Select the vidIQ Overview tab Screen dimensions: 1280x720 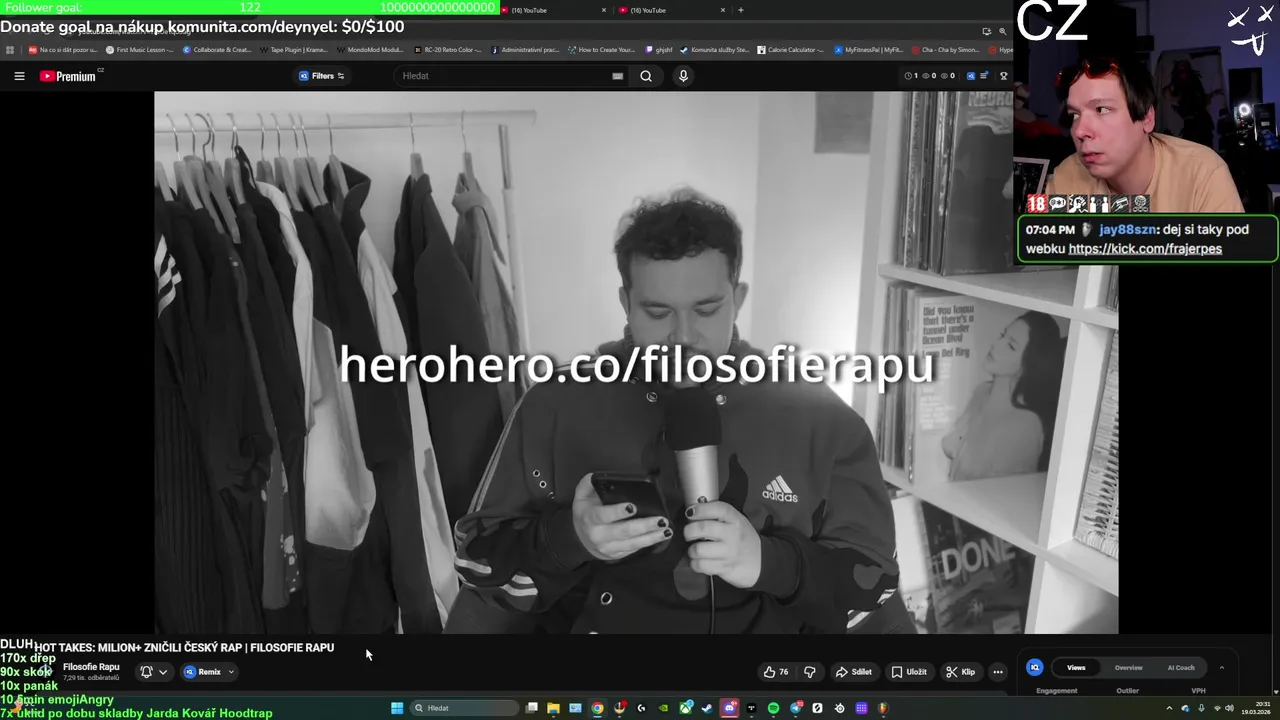point(1128,667)
